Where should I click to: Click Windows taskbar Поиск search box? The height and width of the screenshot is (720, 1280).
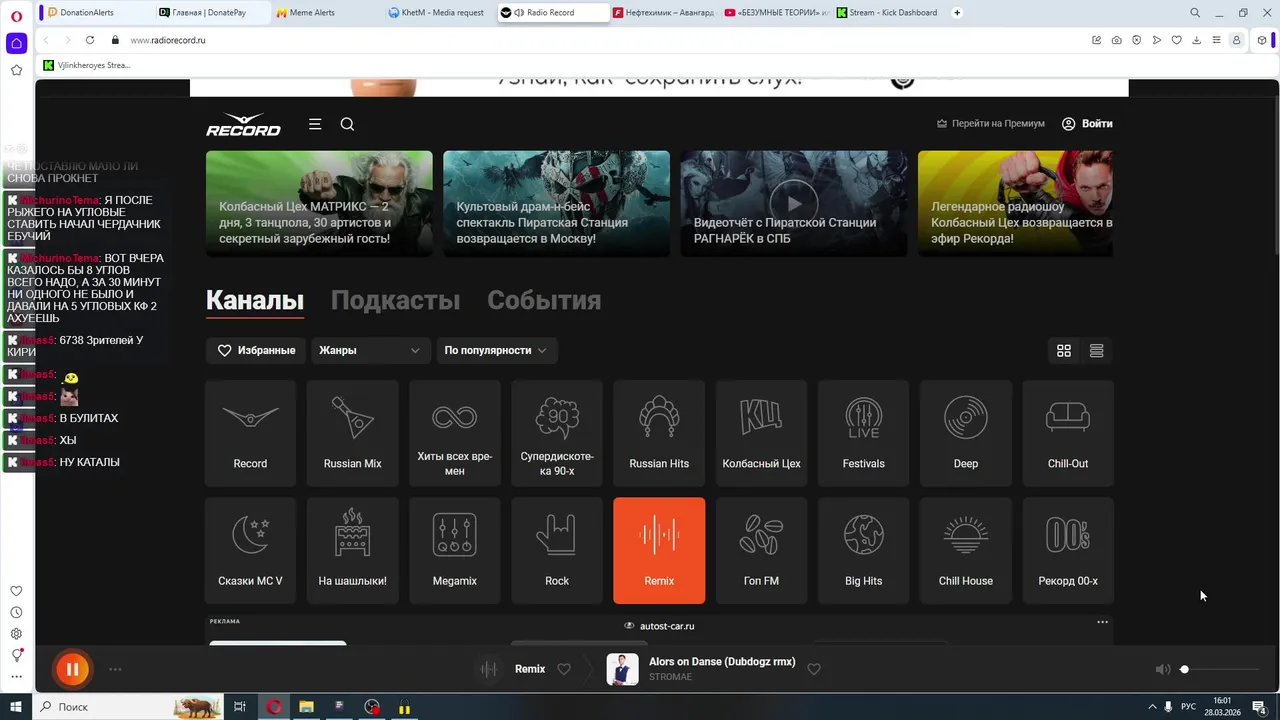tap(130, 707)
